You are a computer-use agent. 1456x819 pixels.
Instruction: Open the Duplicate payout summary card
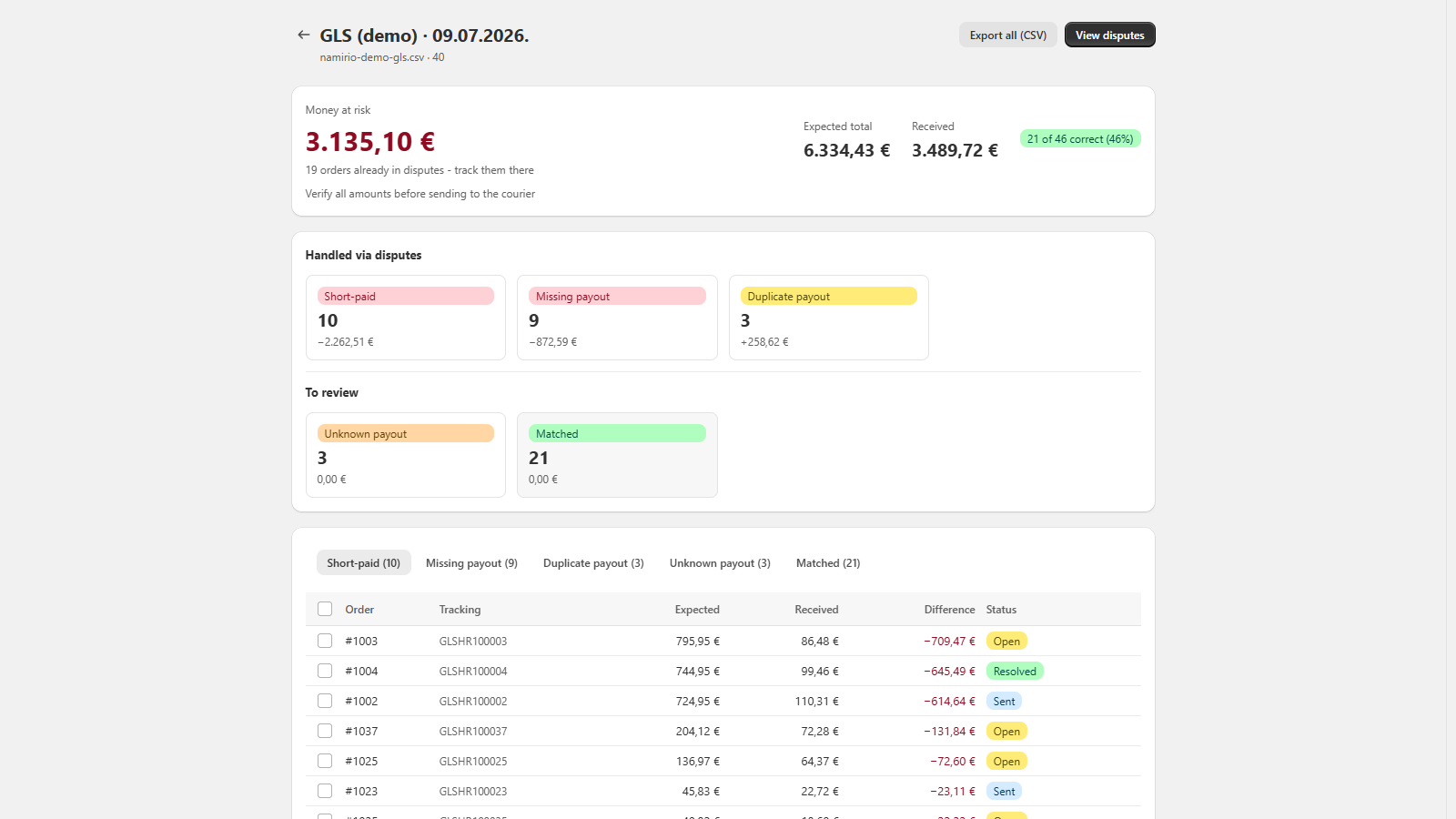coord(828,318)
